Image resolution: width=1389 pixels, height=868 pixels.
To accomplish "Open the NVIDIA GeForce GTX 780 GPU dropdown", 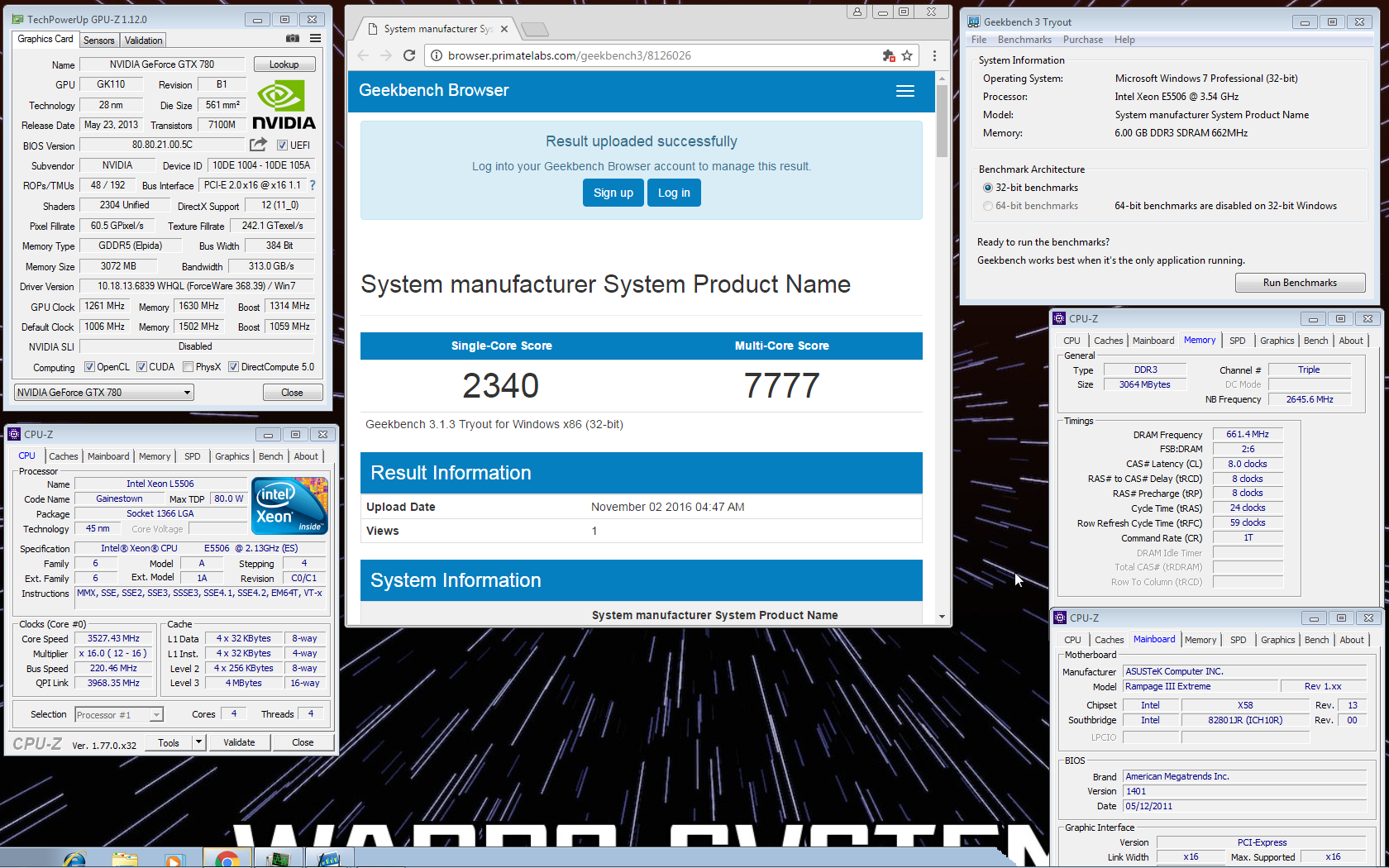I will point(104,393).
